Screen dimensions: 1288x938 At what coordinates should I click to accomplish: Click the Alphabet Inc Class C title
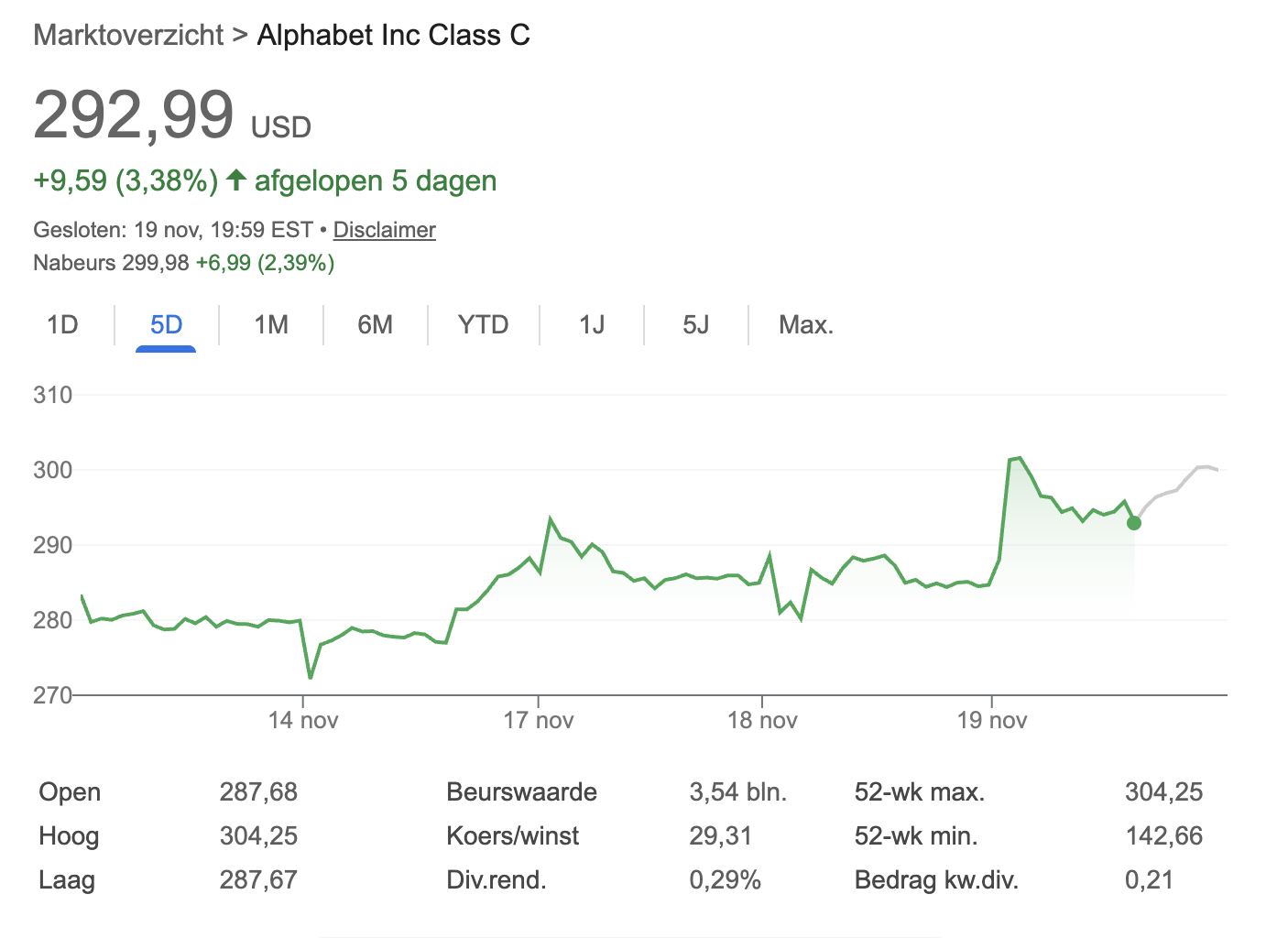[x=393, y=35]
